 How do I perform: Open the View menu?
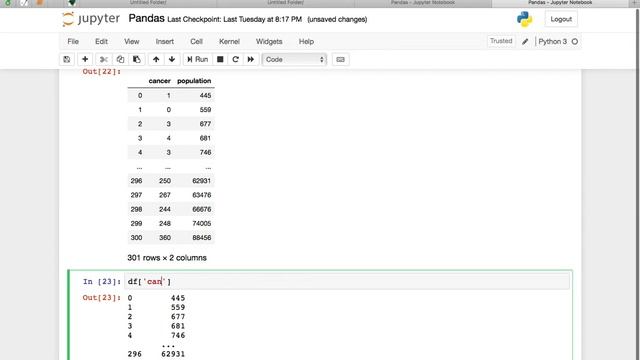(131, 42)
